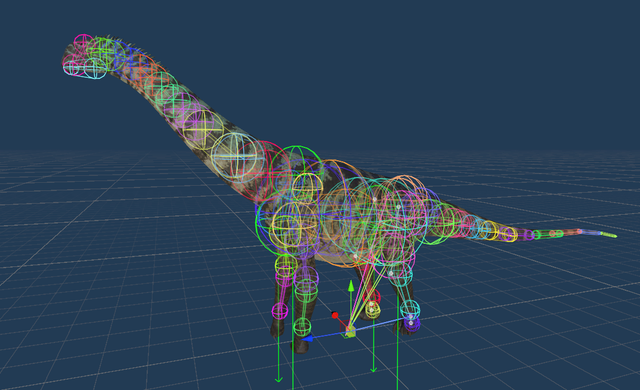This screenshot has width=640, height=390.
Task: Select the blue Z-axis arrowhead of the gizmo
Action: [x=307, y=338]
